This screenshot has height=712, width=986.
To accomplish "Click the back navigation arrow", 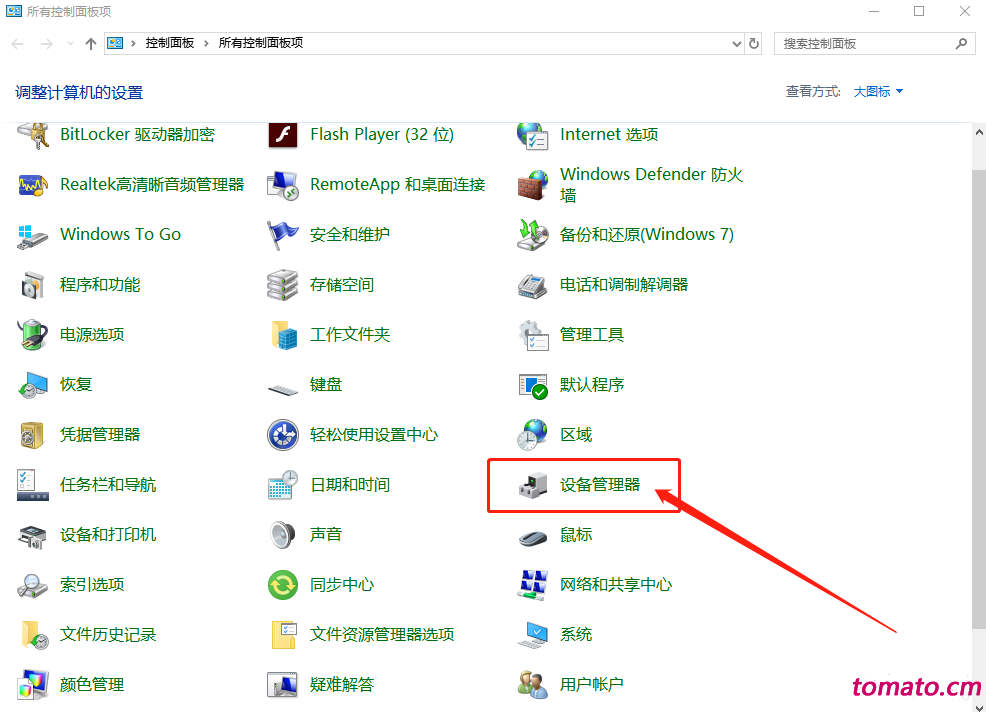I will click(18, 43).
